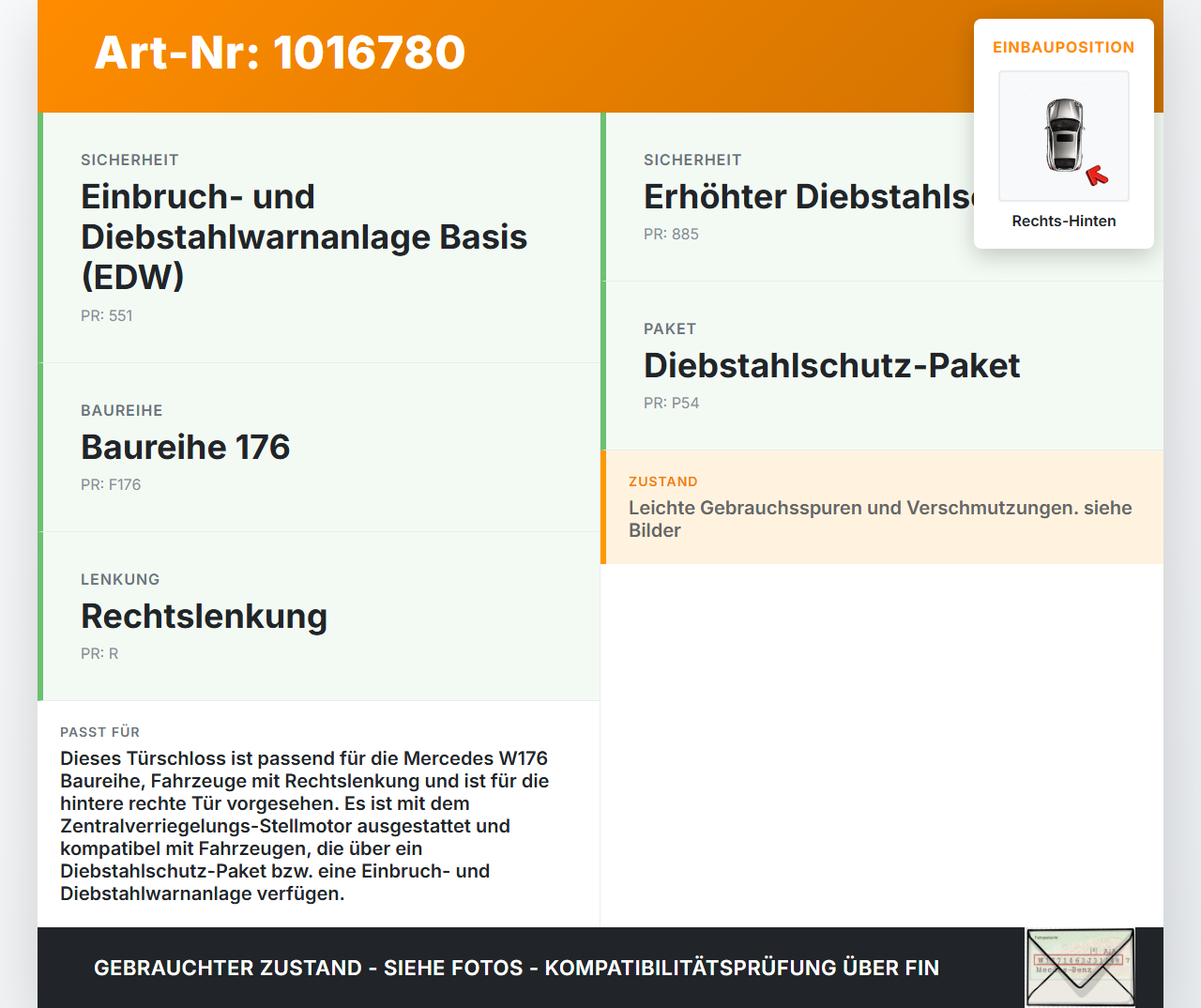1201x1008 pixels.
Task: Click the car top-view diagram in EINBAUPOSITION
Action: coord(1063,136)
